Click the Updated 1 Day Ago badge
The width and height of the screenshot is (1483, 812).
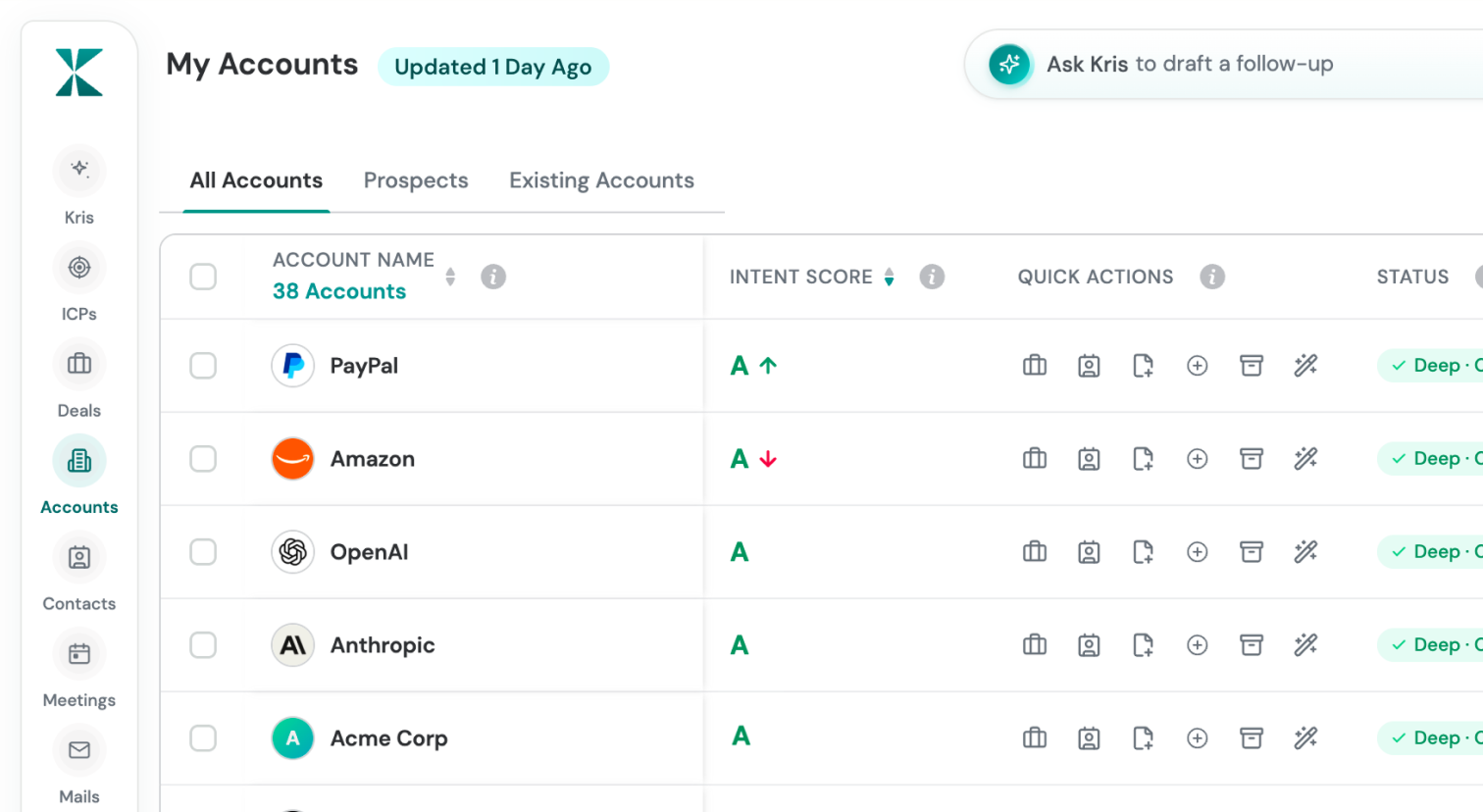tap(493, 67)
